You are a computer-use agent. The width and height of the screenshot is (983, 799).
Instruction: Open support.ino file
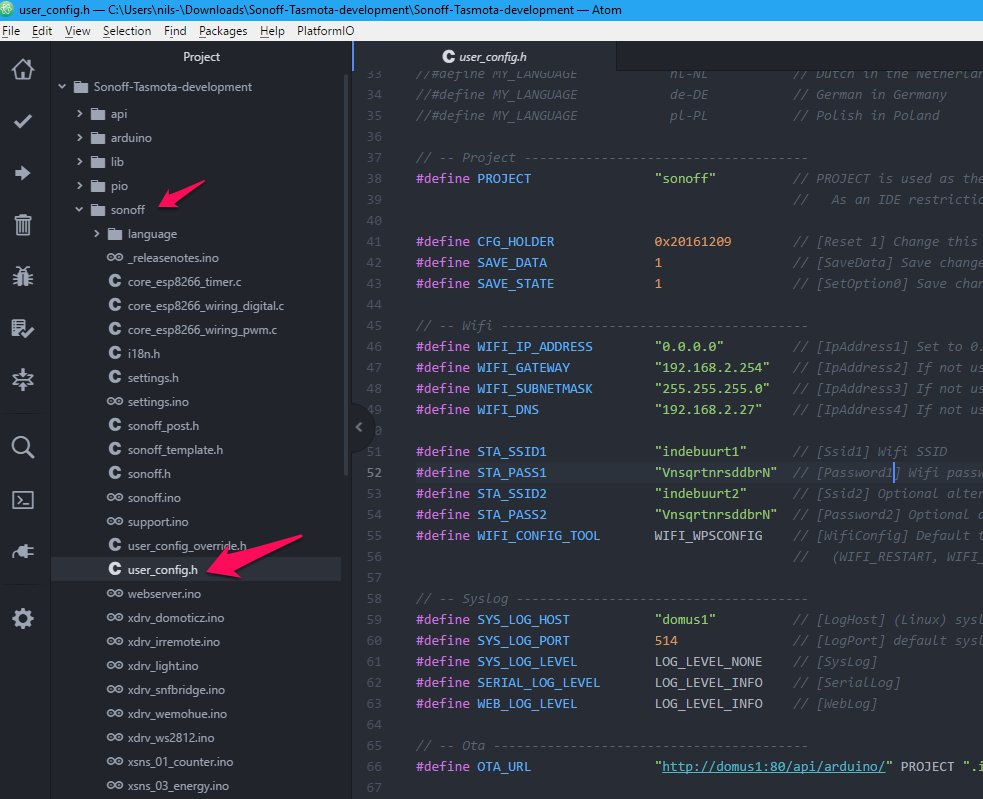point(158,522)
